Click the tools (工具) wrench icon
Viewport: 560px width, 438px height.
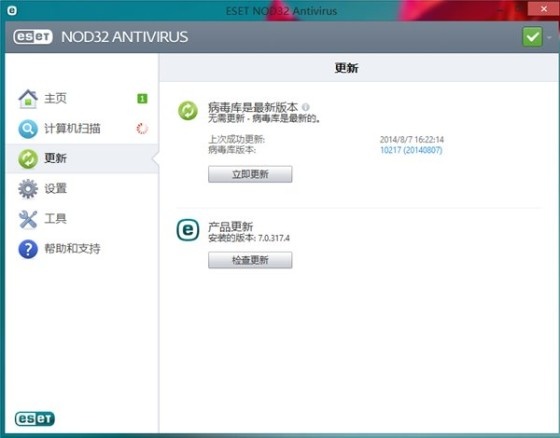[x=28, y=219]
